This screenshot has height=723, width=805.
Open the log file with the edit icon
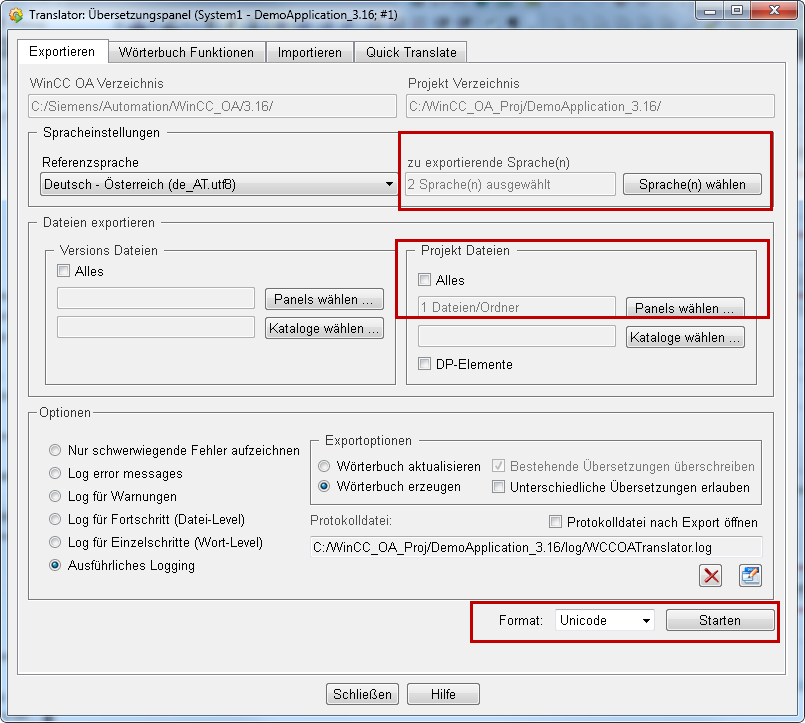tap(750, 576)
